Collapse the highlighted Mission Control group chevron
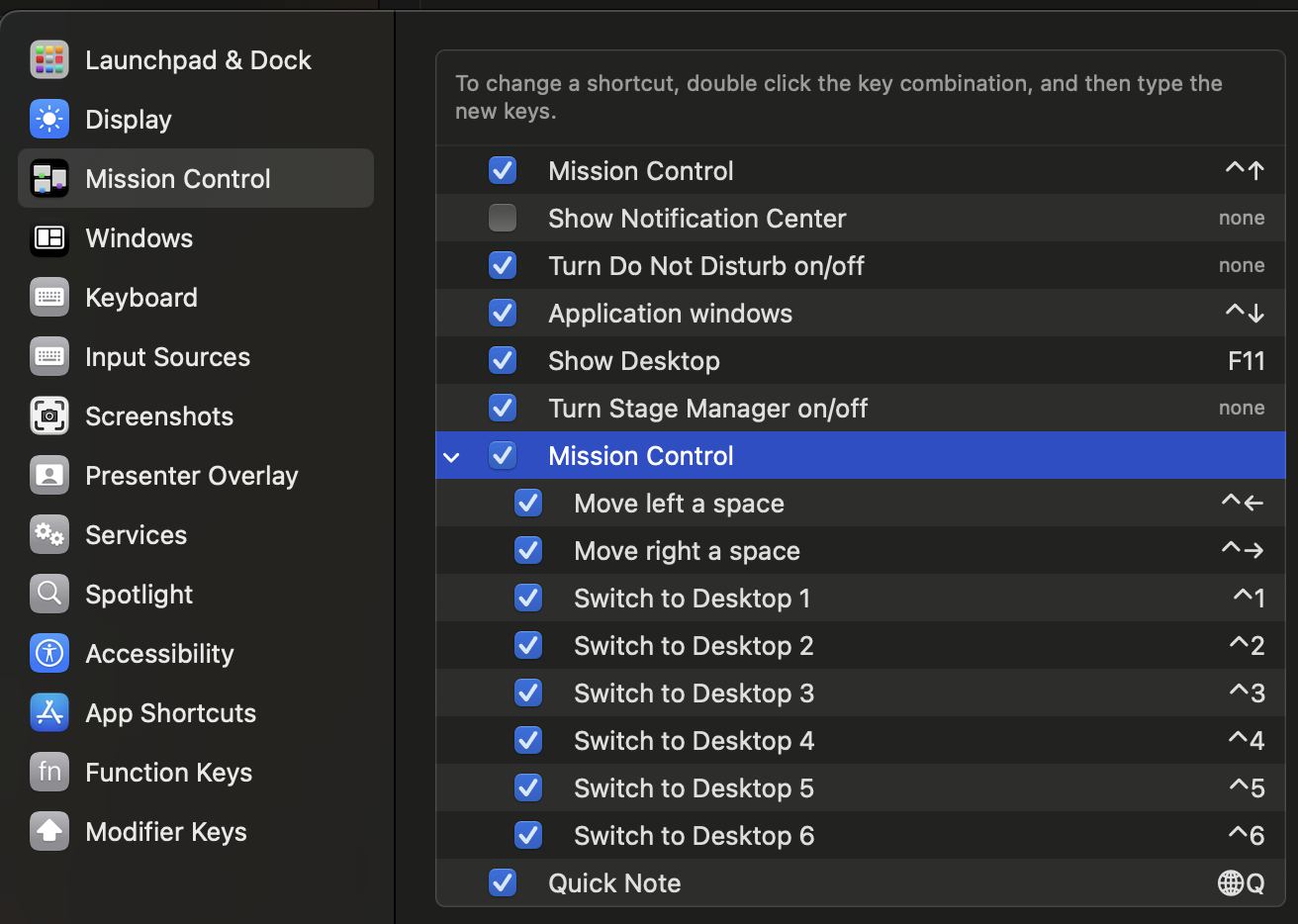This screenshot has height=924, width=1298. coord(452,457)
